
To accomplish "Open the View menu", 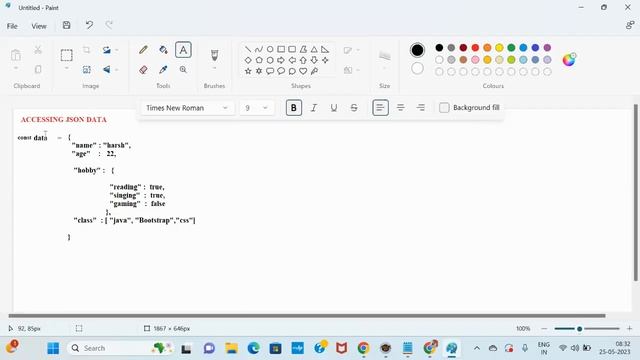I will (39, 26).
